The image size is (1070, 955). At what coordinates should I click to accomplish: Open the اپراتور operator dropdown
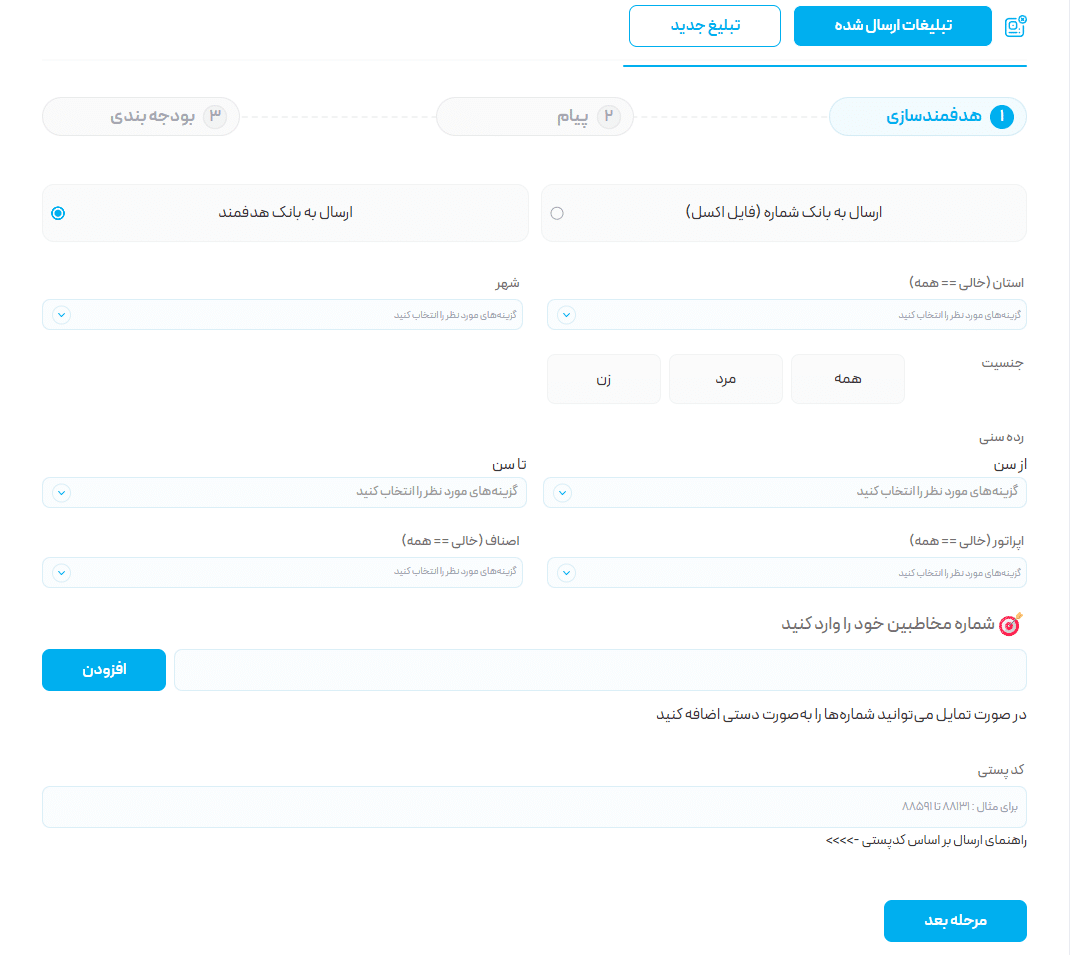pos(786,573)
